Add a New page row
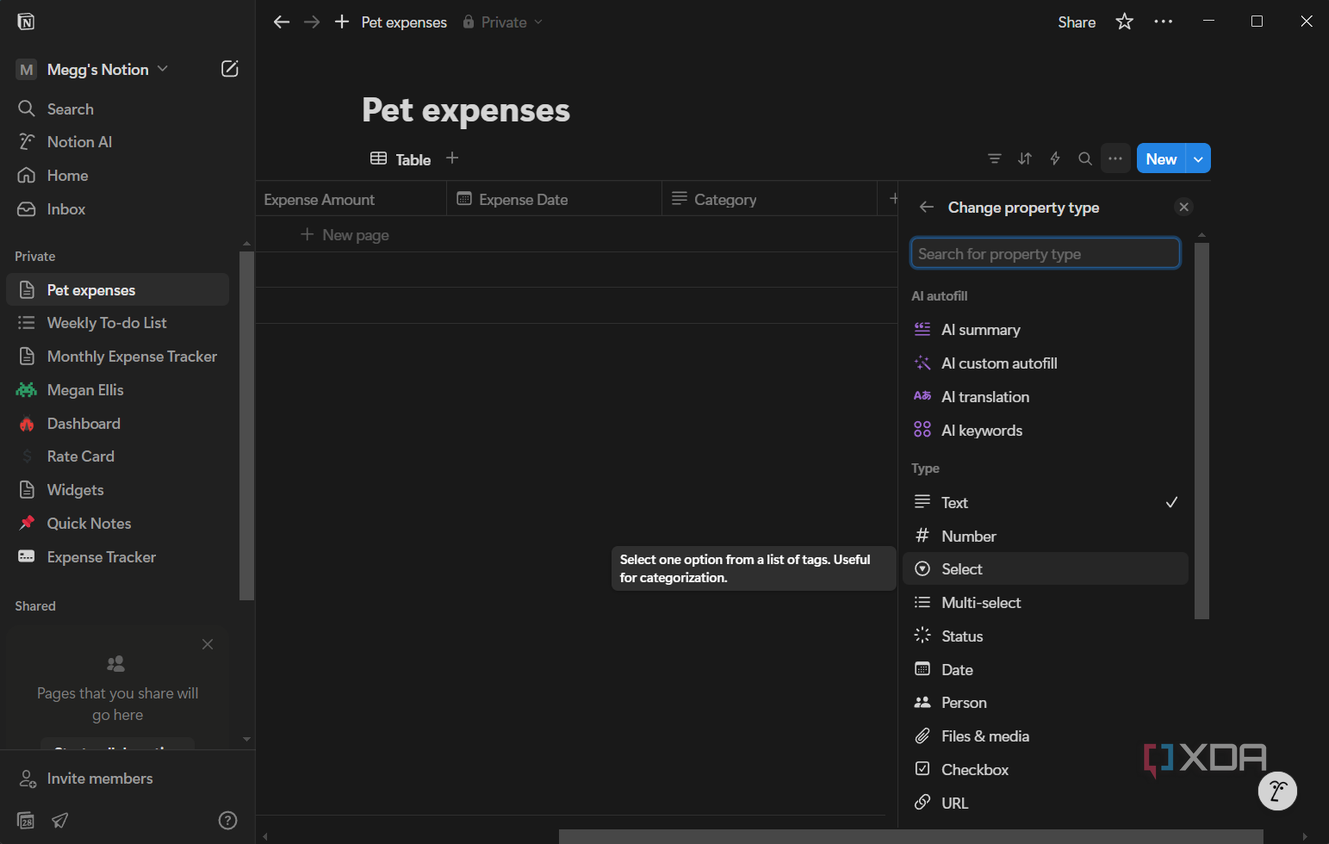This screenshot has width=1329, height=844. (345, 235)
